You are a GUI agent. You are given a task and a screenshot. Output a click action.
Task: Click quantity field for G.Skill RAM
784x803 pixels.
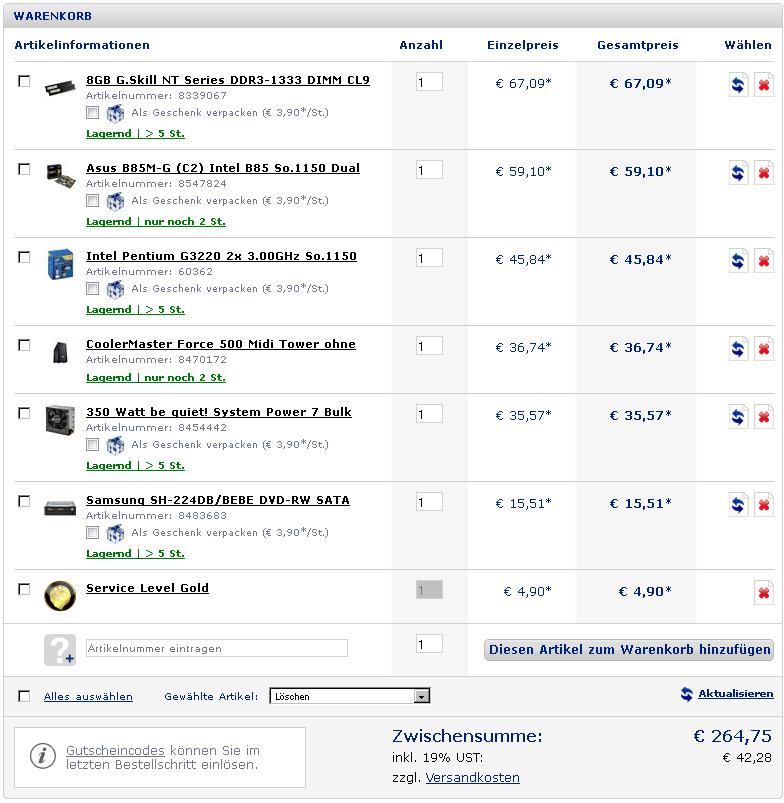click(429, 82)
